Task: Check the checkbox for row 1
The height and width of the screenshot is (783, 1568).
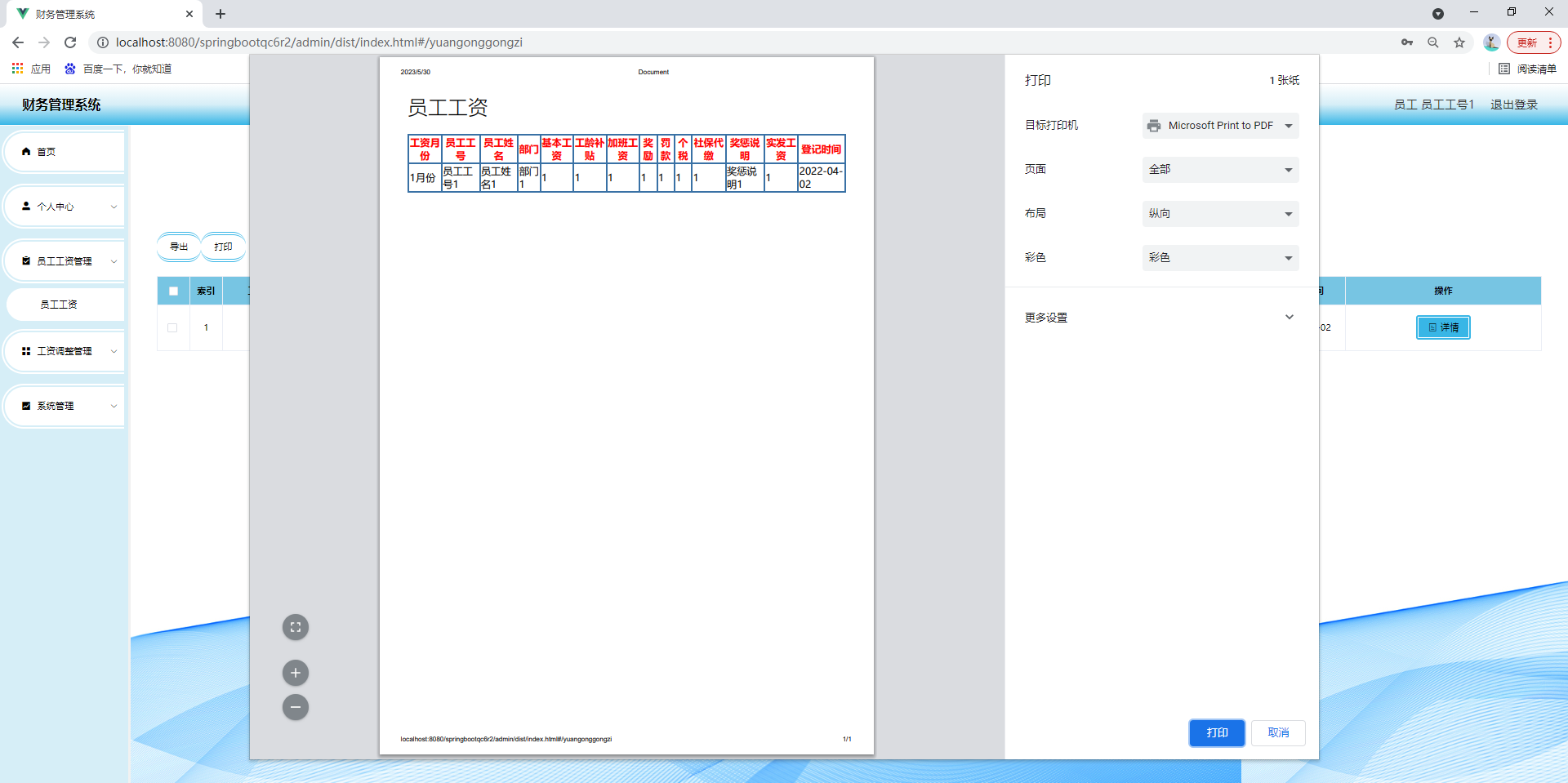Action: [x=172, y=327]
